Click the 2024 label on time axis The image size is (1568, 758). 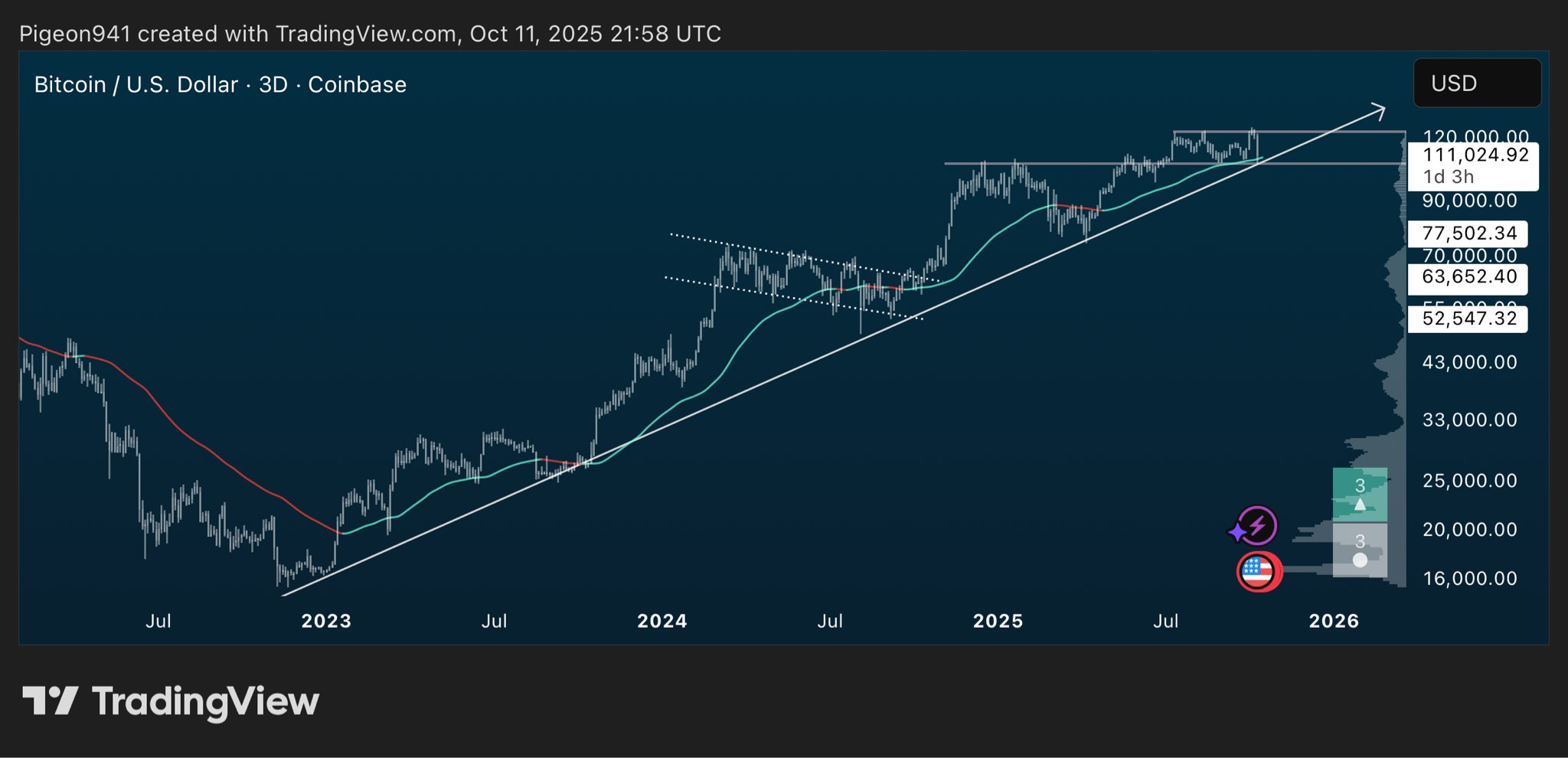(662, 621)
